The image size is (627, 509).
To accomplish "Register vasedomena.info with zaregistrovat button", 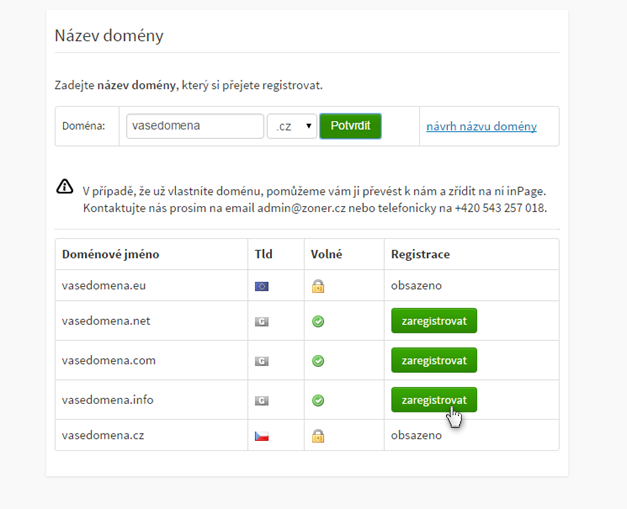I will pos(434,400).
